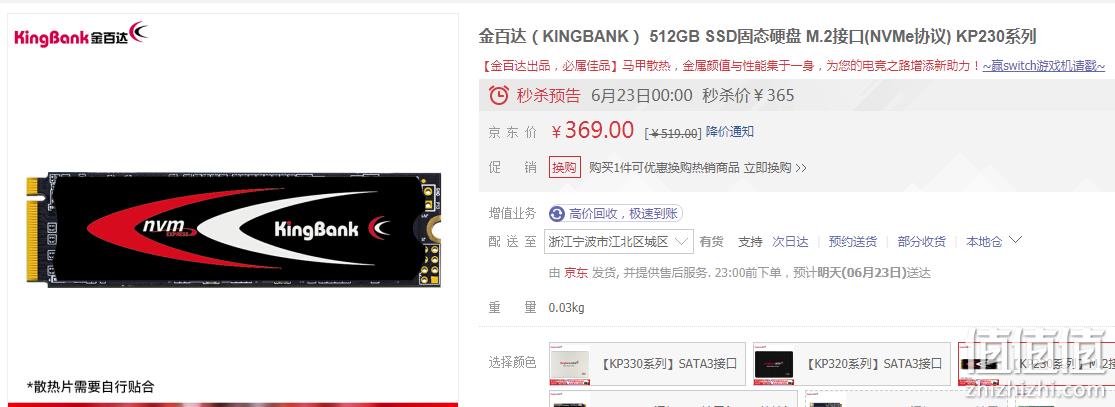The image size is (1115, 407).
Task: Open the 预约送货 delivery option
Action: (x=853, y=241)
